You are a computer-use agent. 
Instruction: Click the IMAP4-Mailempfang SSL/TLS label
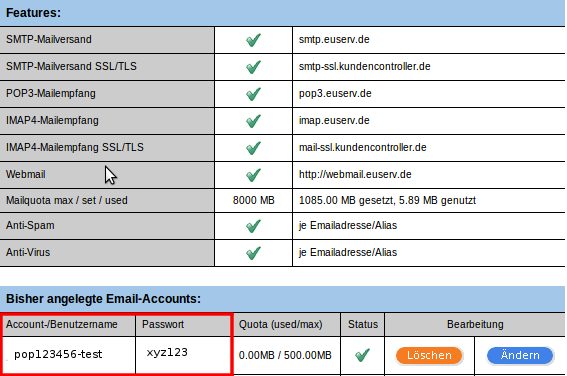[x=75, y=147]
